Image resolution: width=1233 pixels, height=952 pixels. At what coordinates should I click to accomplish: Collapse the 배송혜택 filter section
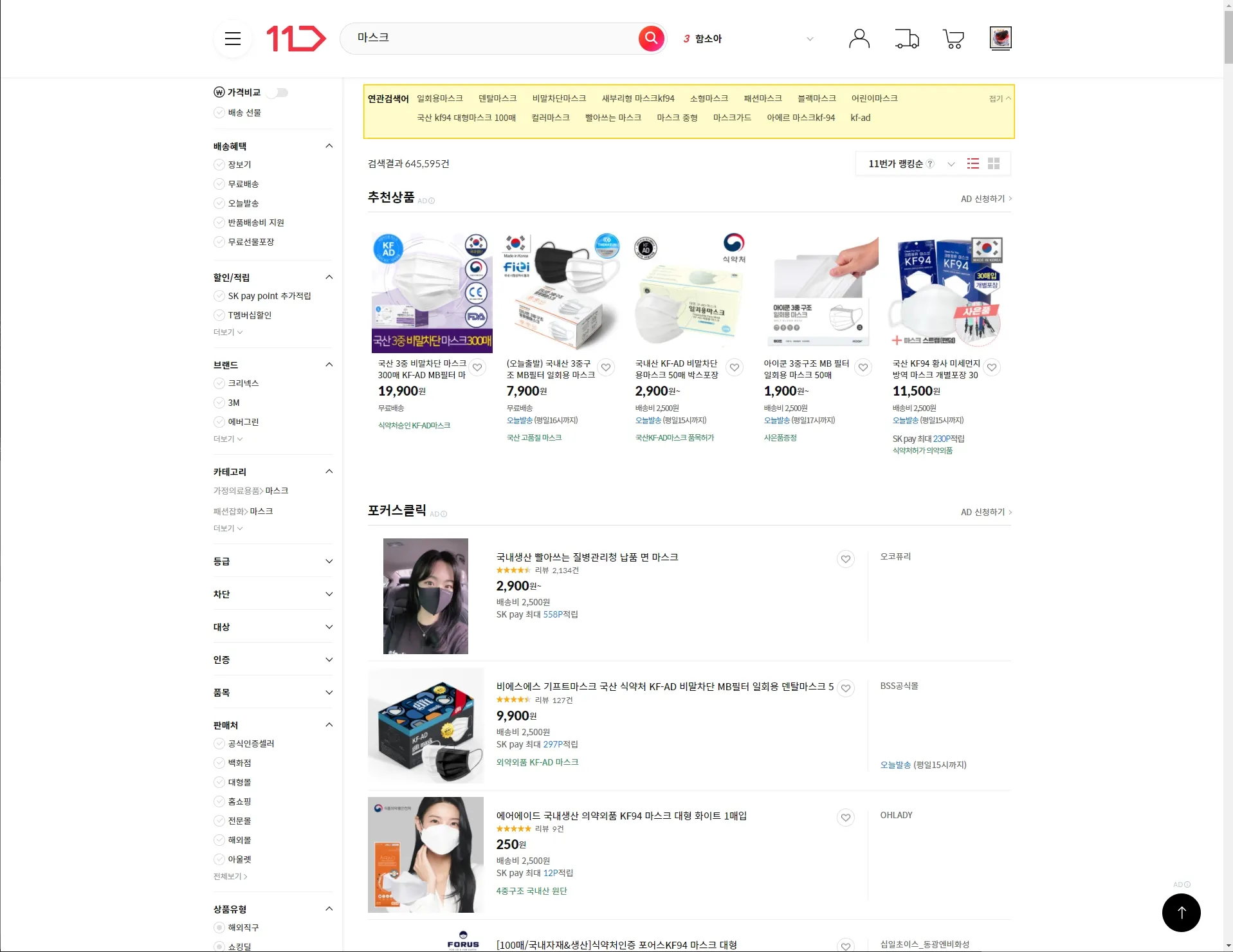point(329,146)
